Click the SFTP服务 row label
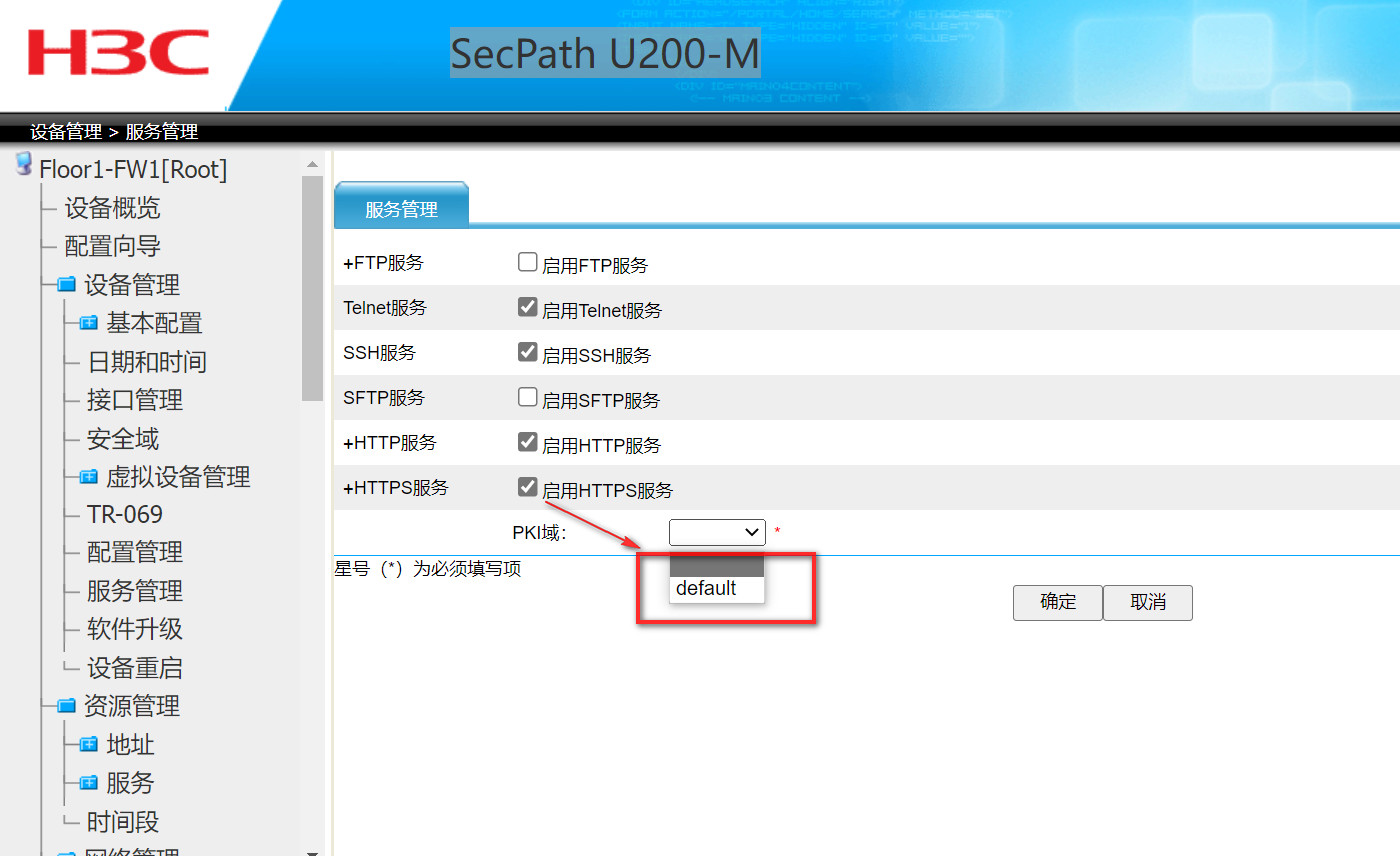 coord(383,398)
